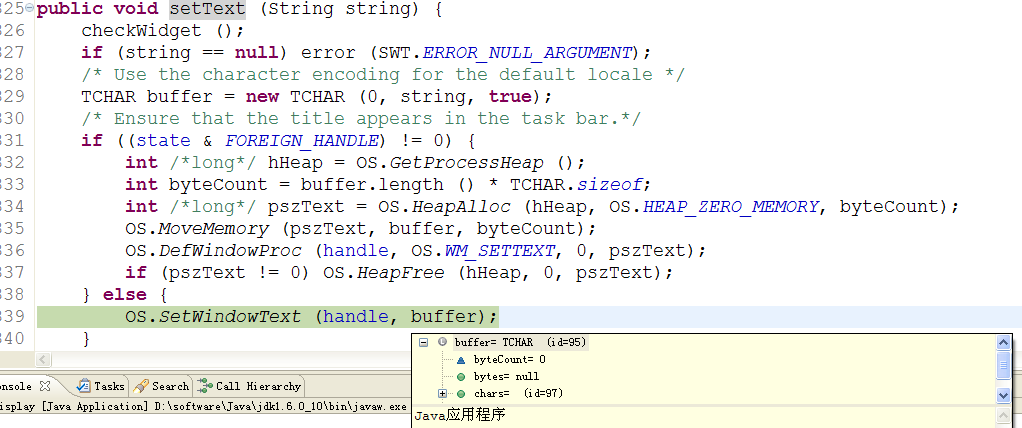Viewport: 1022px width, 428px height.
Task: Click the green field icon beside chars=
Action: click(x=461, y=393)
